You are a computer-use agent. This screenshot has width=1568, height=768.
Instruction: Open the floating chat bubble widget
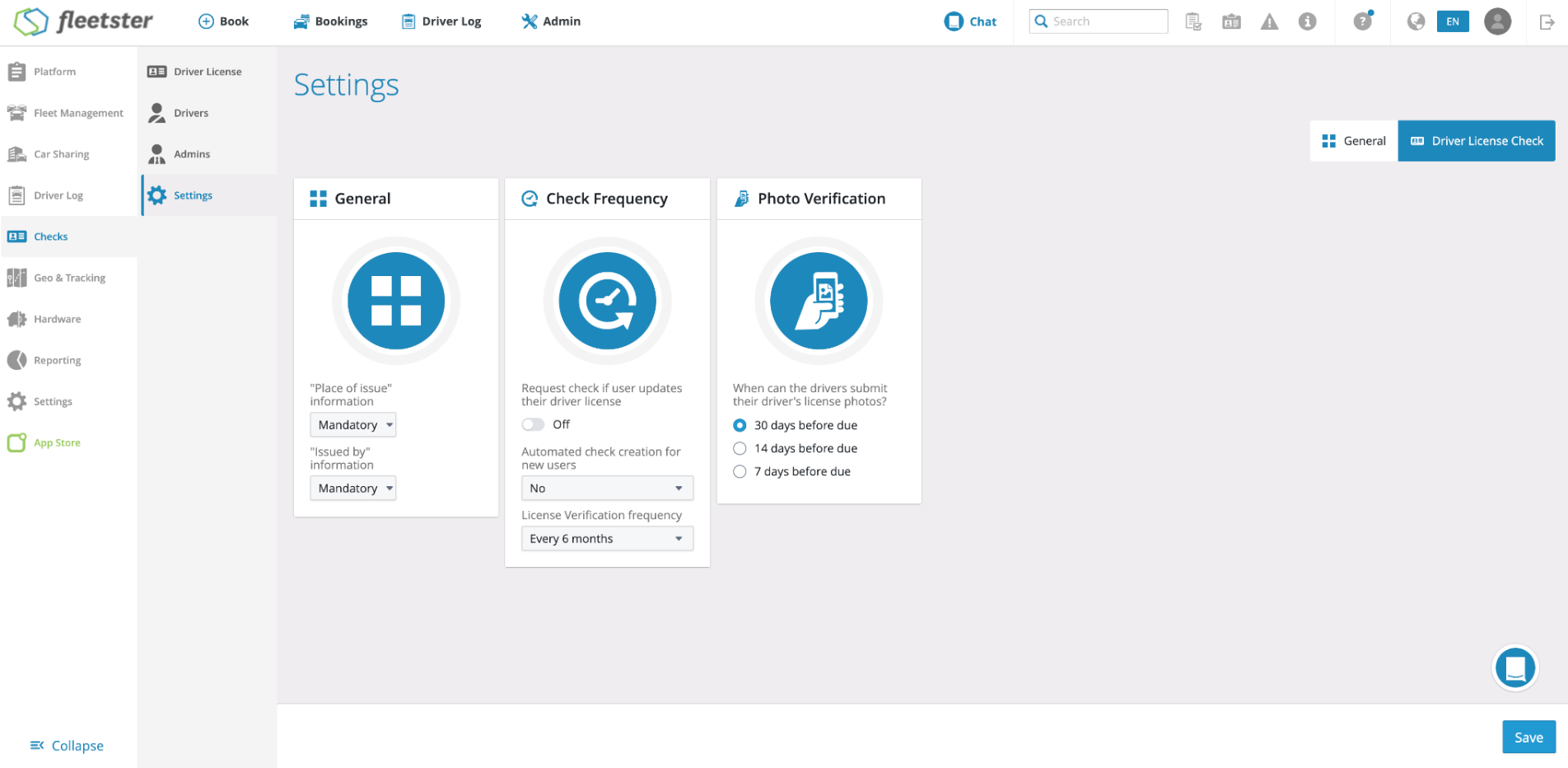click(x=1515, y=667)
